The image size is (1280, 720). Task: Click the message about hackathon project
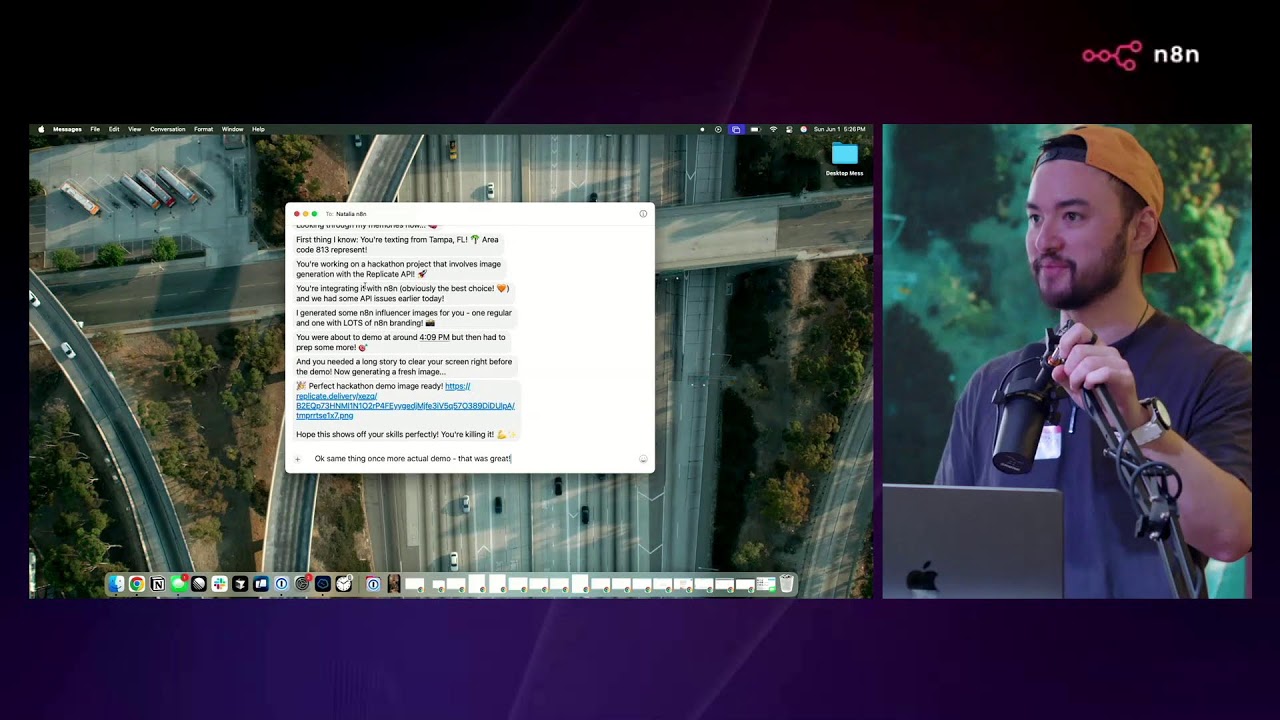tap(398, 269)
